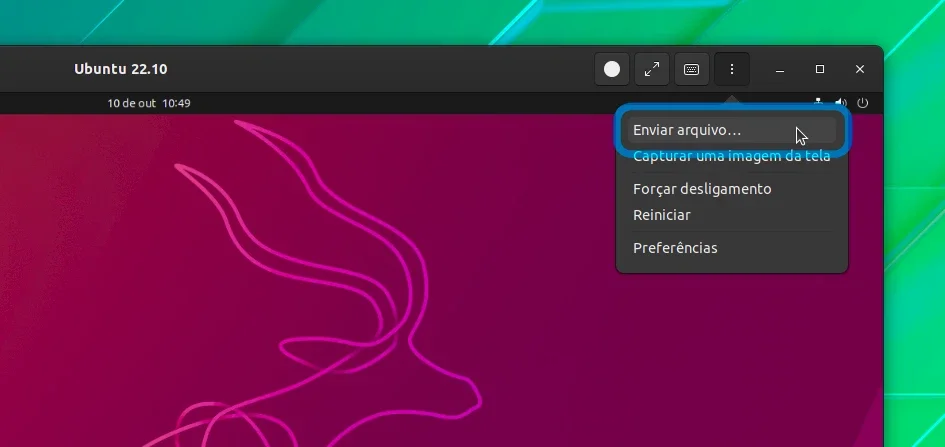The height and width of the screenshot is (447, 945).
Task: Click the Ubuntu 22.10 window title
Action: tap(121, 69)
